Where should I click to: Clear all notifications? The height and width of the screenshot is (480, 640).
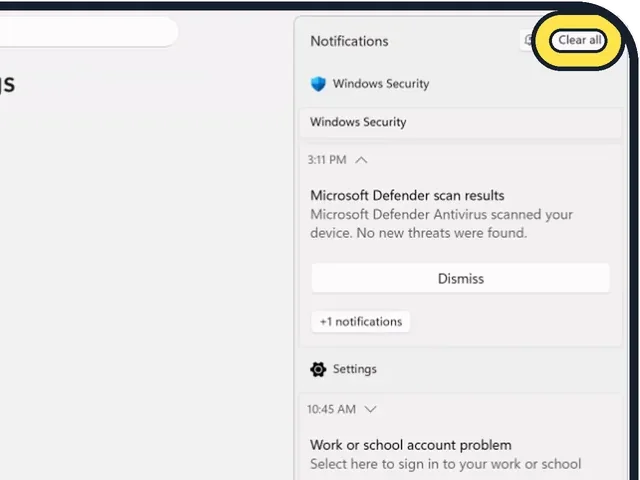click(578, 40)
